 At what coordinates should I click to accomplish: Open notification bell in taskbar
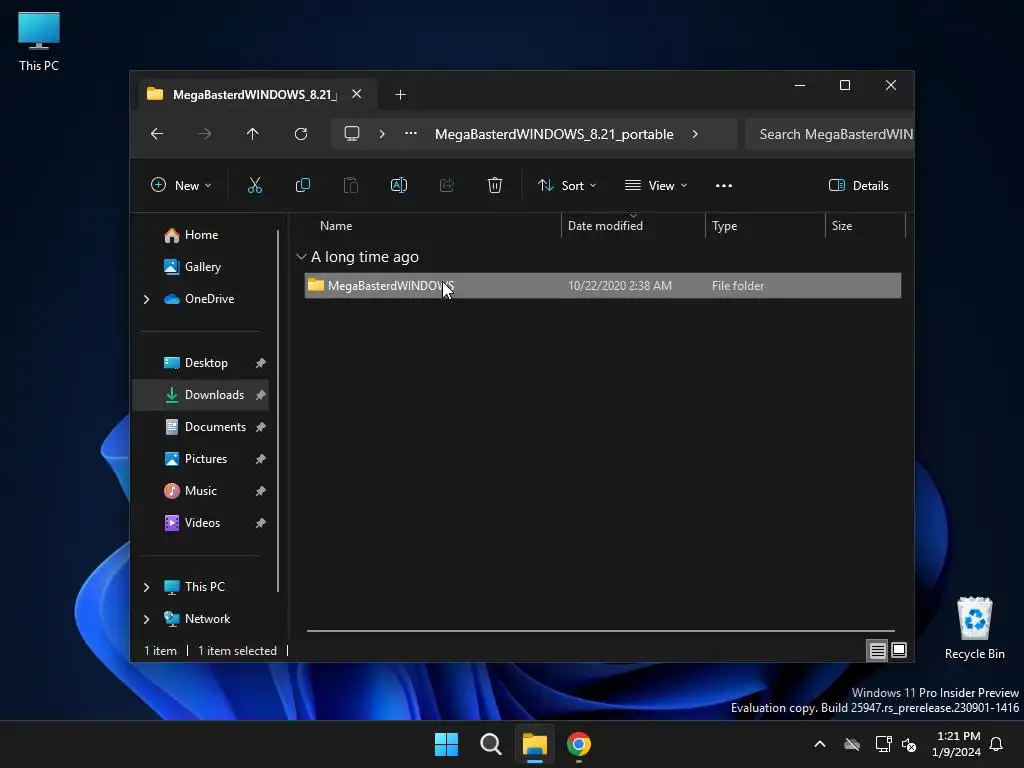point(997,744)
